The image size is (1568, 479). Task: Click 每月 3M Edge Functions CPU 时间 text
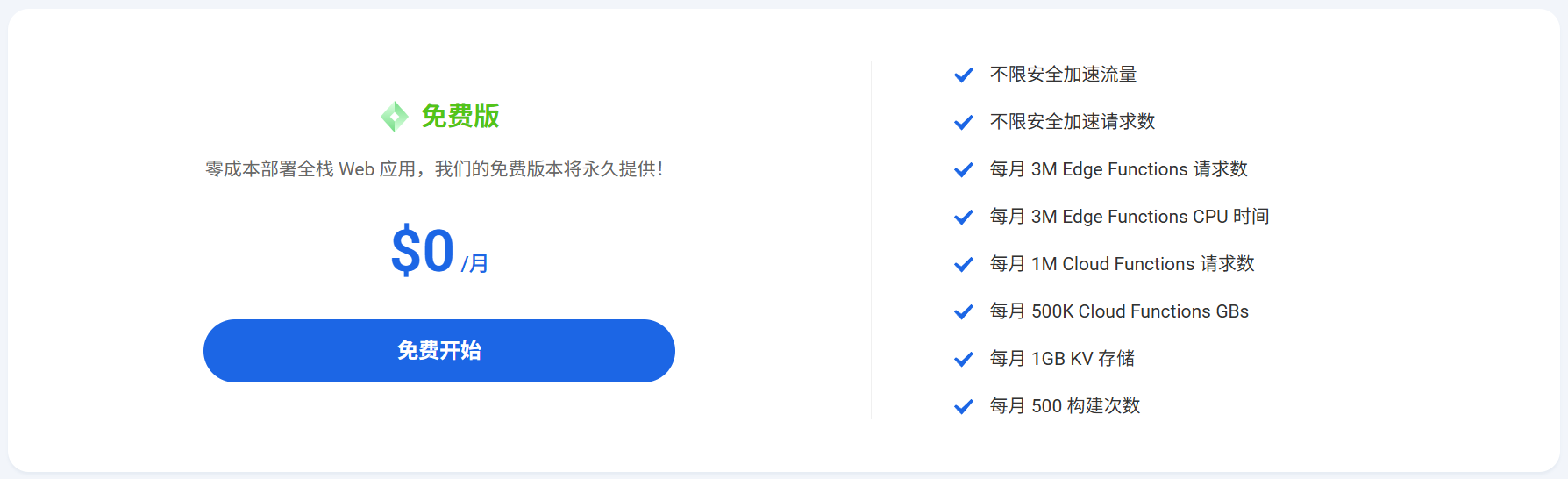pos(1130,217)
